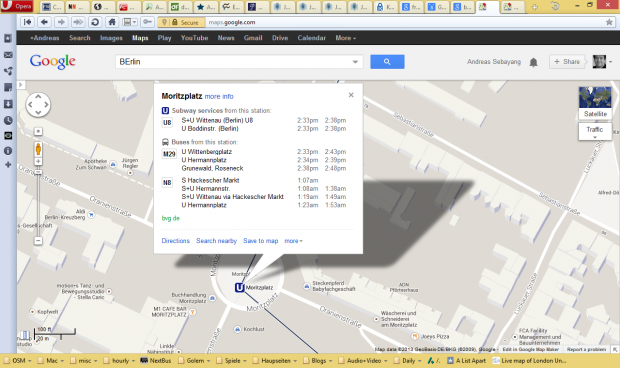Open Gmail in the Google bar
The image size is (620, 368).
(x=253, y=38)
